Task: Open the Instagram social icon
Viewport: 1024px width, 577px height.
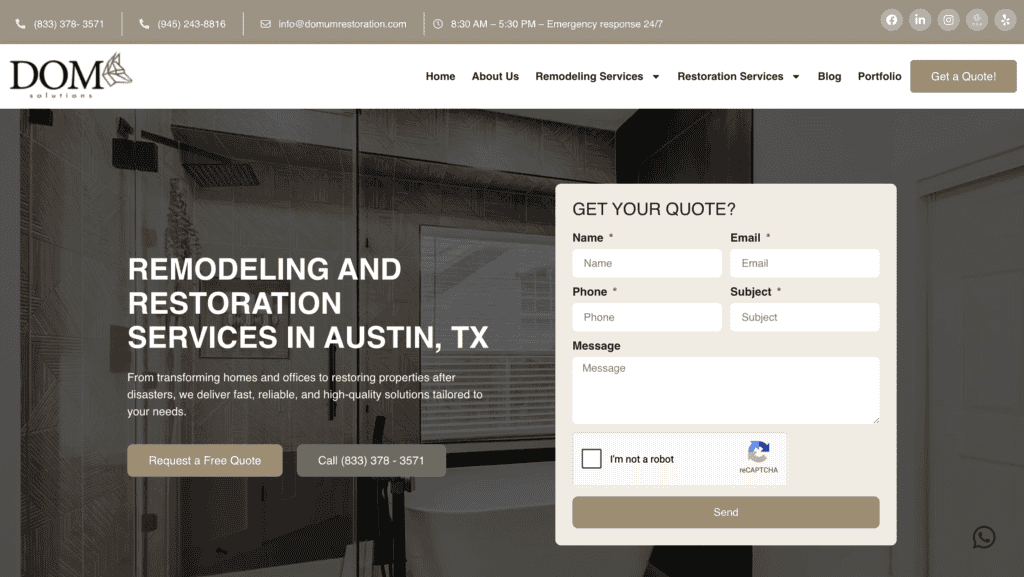Action: 948,20
